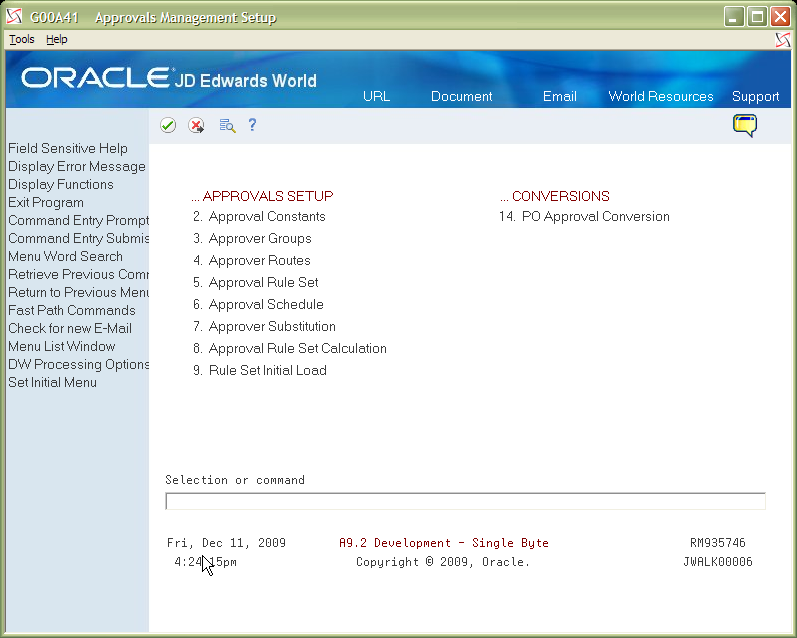
Task: Click the title bar application icon
Action: pyautogui.click(x=14, y=17)
